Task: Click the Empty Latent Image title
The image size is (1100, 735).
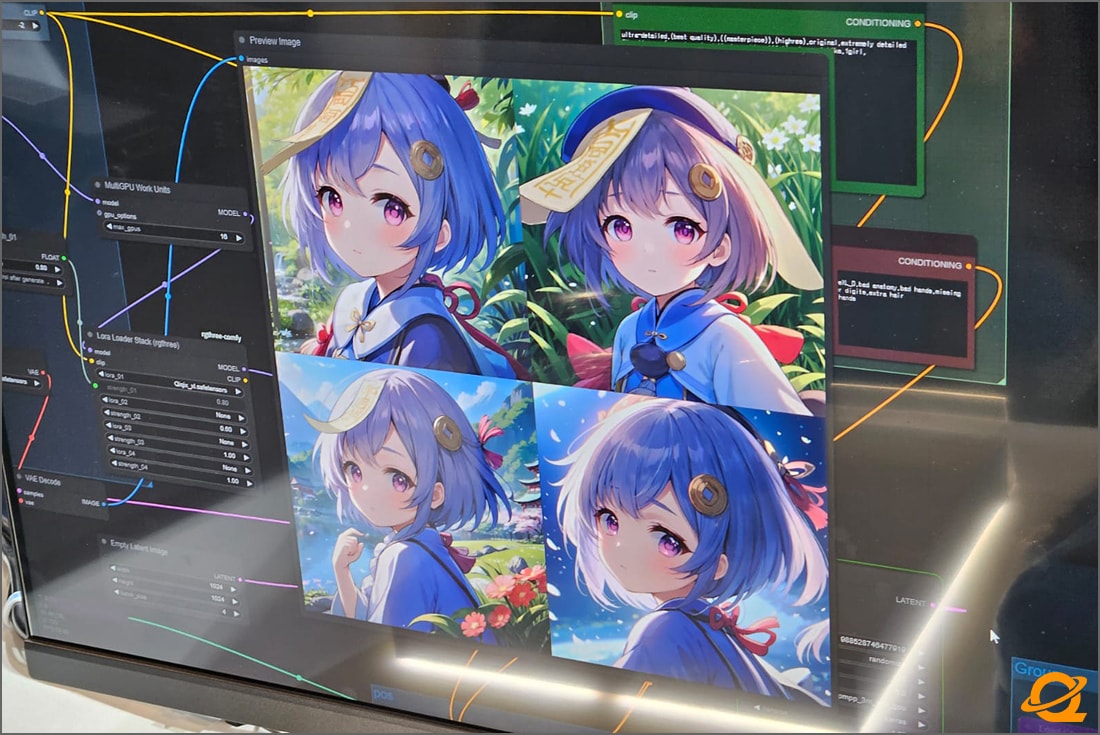Action: 139,547
